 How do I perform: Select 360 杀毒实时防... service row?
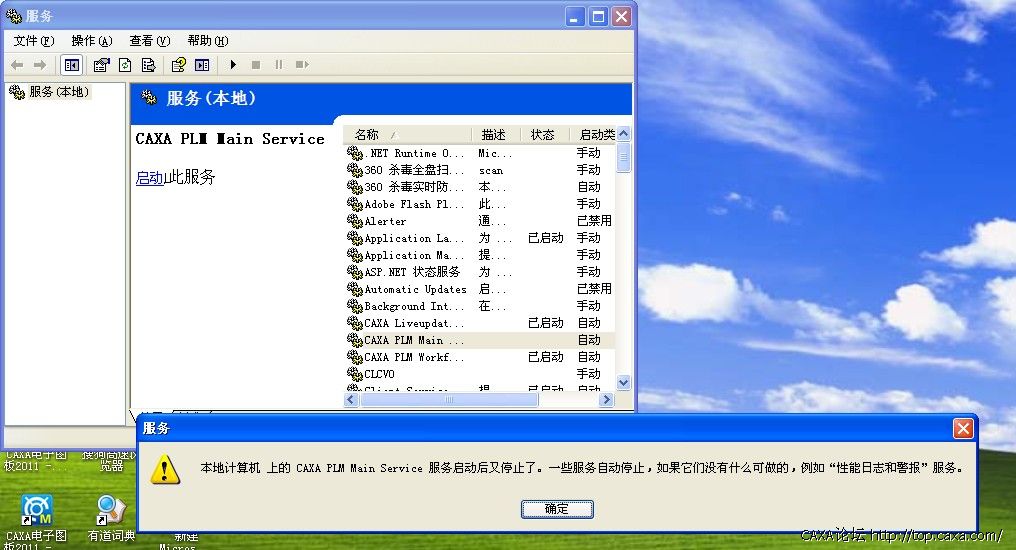(x=479, y=187)
